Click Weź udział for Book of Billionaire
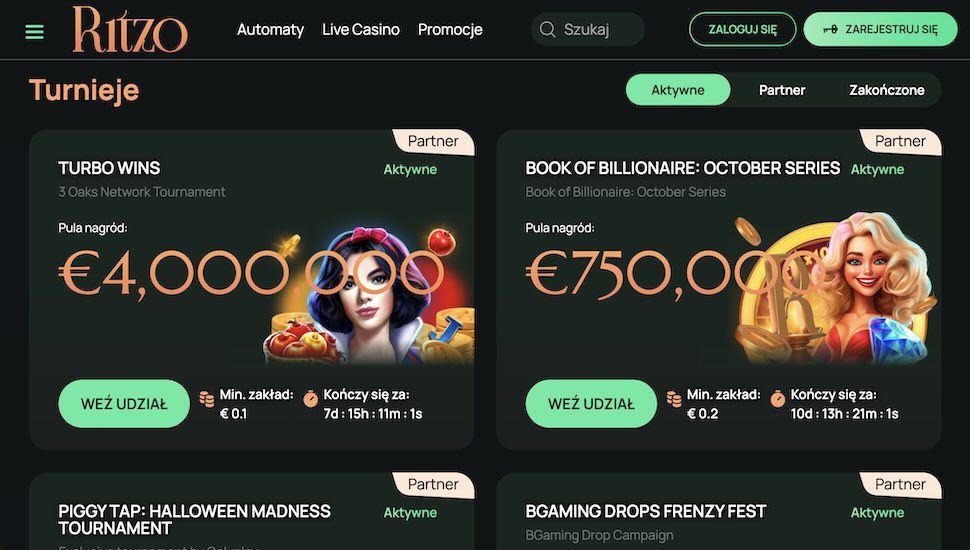Viewport: 970px width, 550px height. [x=591, y=403]
